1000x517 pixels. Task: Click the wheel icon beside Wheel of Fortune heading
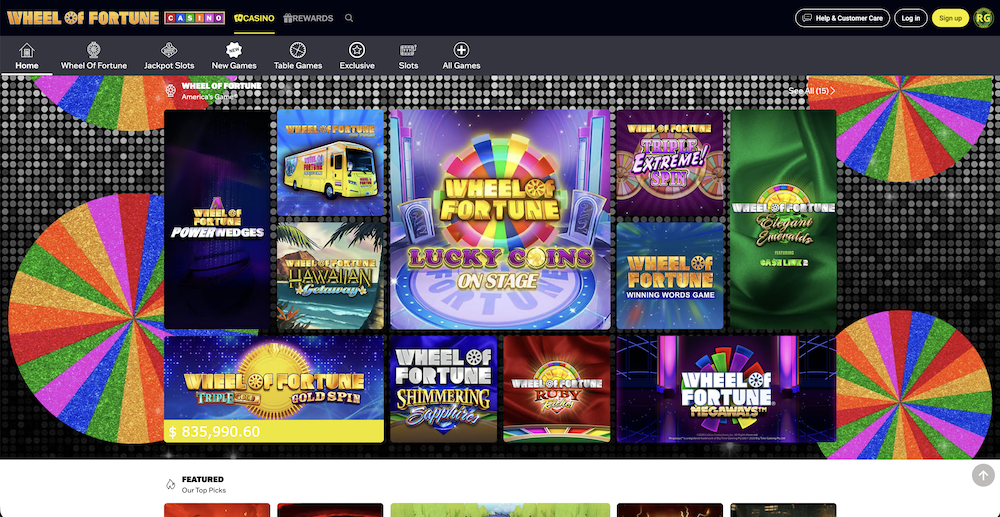[x=170, y=91]
